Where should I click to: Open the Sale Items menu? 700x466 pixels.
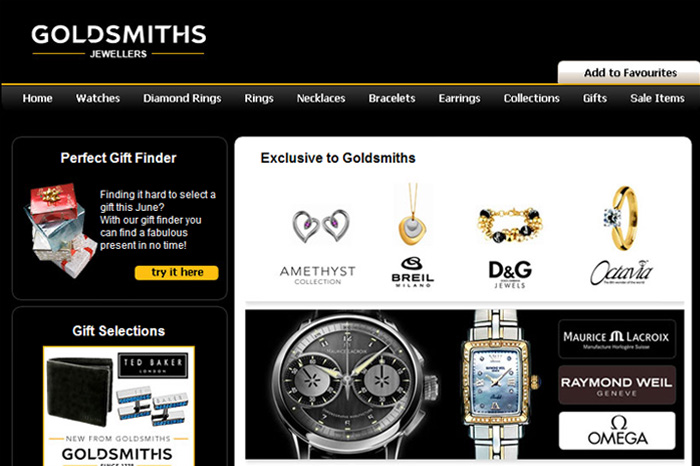tap(657, 98)
